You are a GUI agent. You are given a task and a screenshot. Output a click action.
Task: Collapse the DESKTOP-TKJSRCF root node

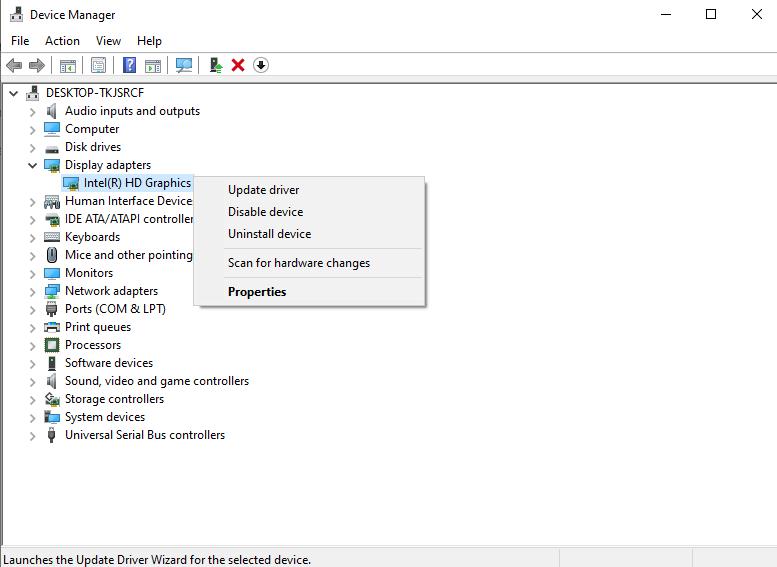pyautogui.click(x=14, y=93)
